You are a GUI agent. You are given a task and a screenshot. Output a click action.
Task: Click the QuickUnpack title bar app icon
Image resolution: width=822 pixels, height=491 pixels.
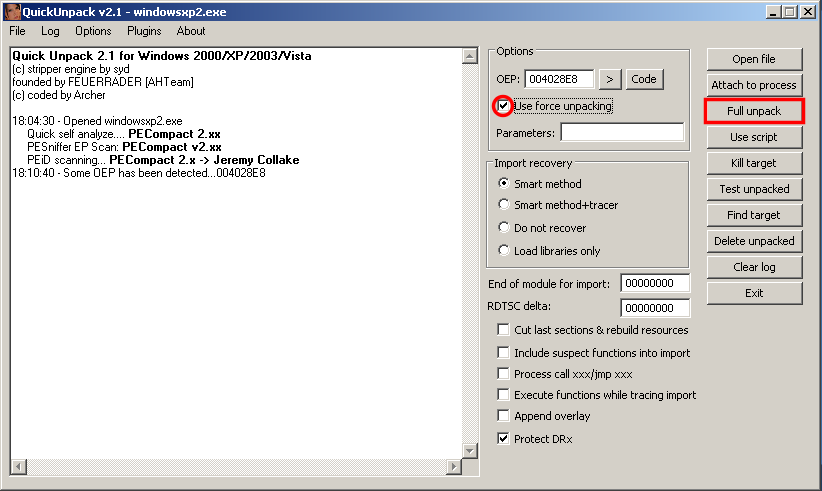12,11
